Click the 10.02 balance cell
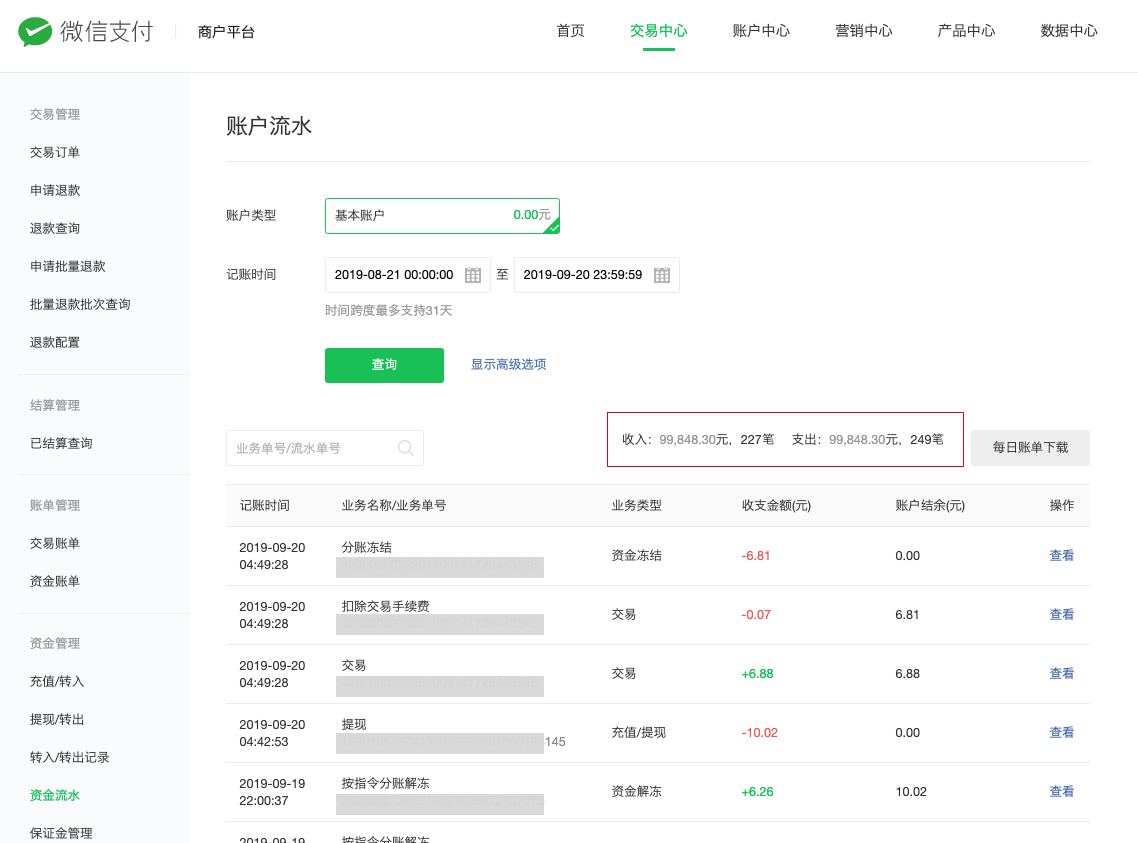 (x=911, y=791)
